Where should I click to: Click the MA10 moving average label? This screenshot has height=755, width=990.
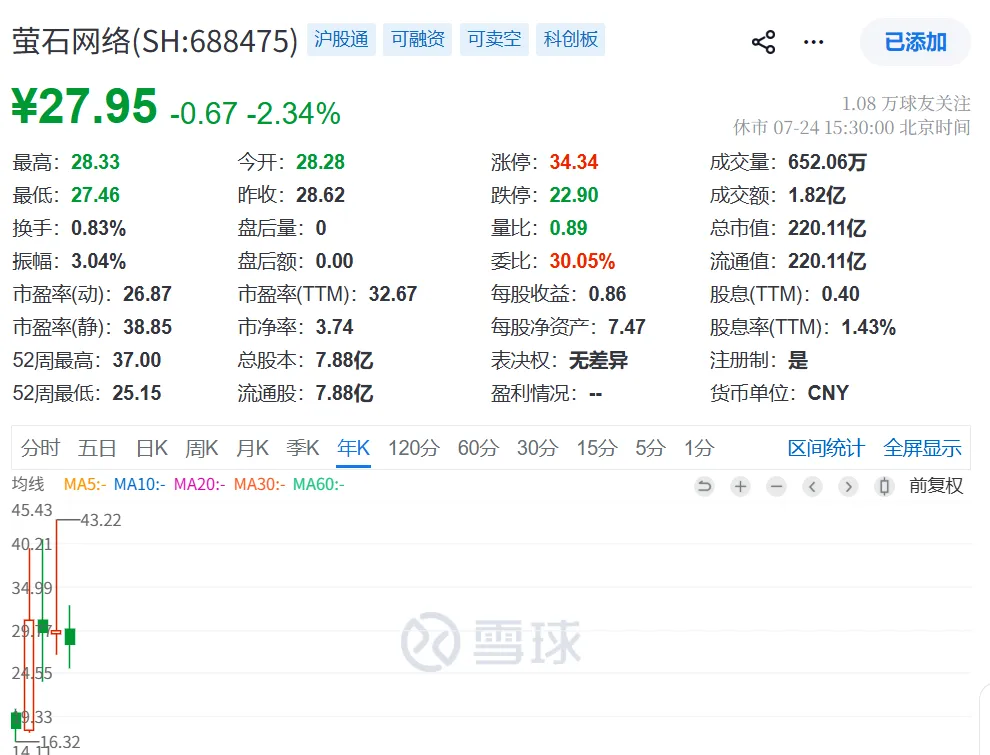[x=140, y=485]
